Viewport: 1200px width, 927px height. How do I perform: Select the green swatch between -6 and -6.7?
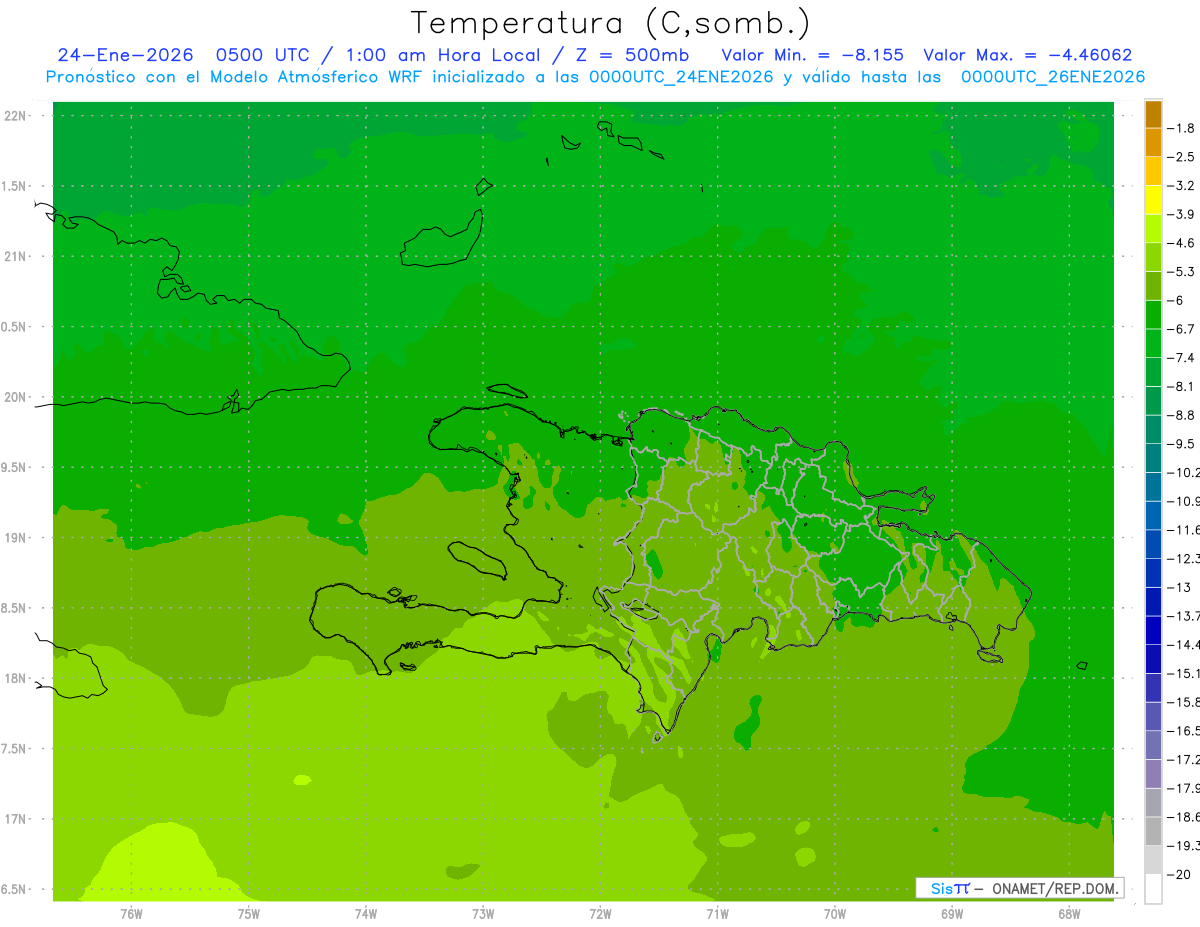pyautogui.click(x=1153, y=315)
